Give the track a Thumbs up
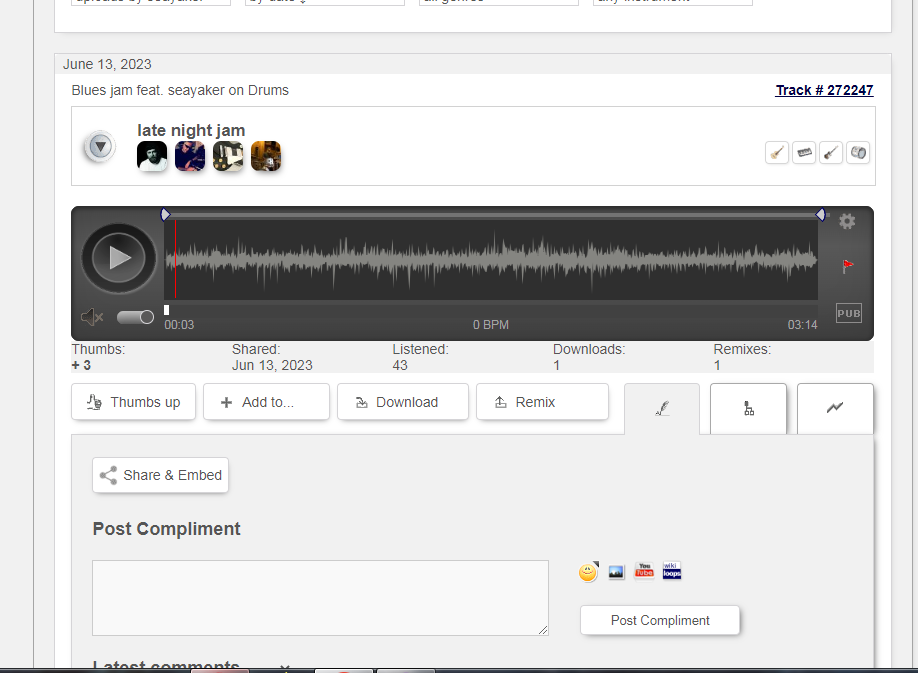Viewport: 918px width, 673px height. click(133, 402)
